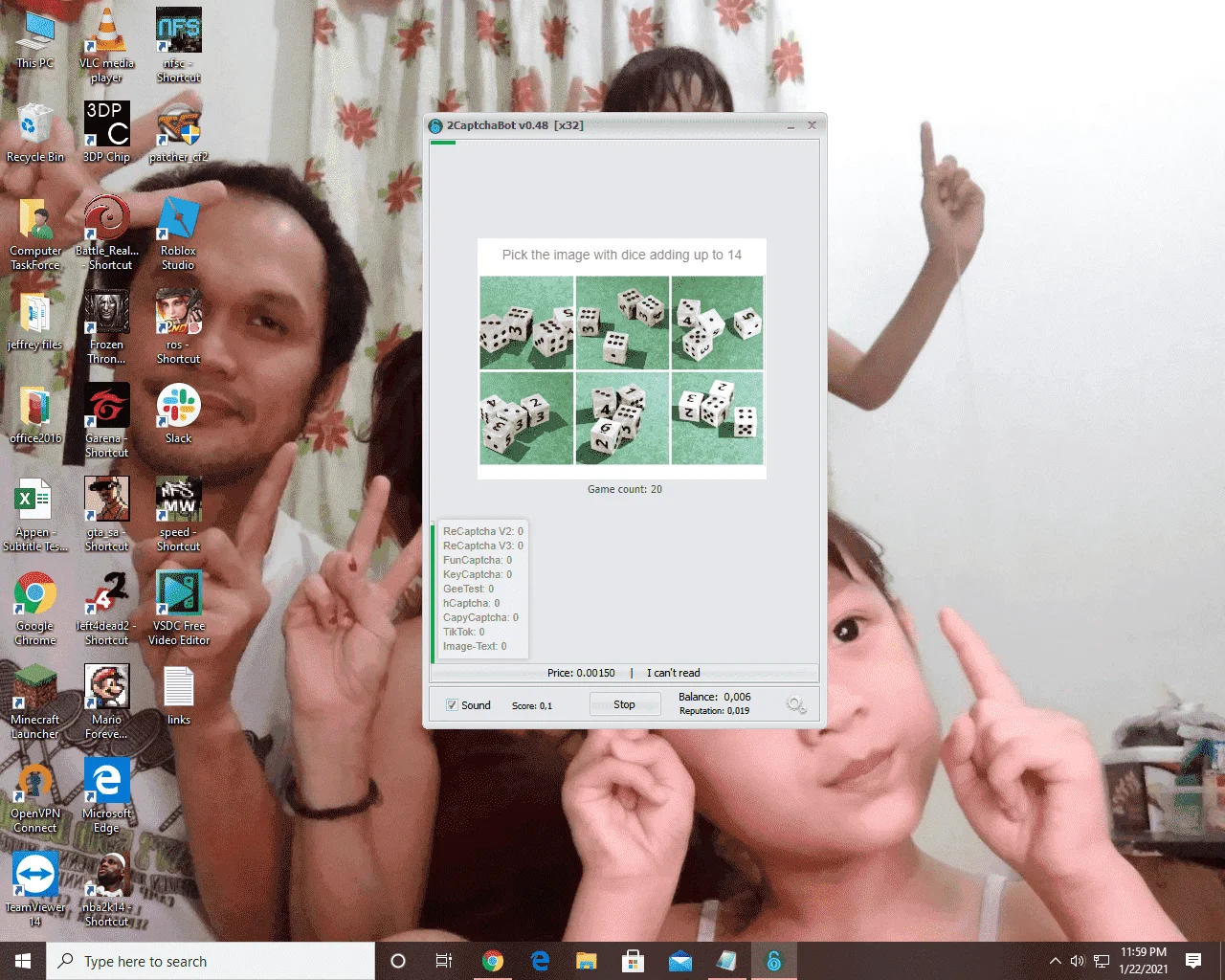Select the Roblox Studio desktop icon
Image resolution: width=1225 pixels, height=980 pixels.
(179, 234)
